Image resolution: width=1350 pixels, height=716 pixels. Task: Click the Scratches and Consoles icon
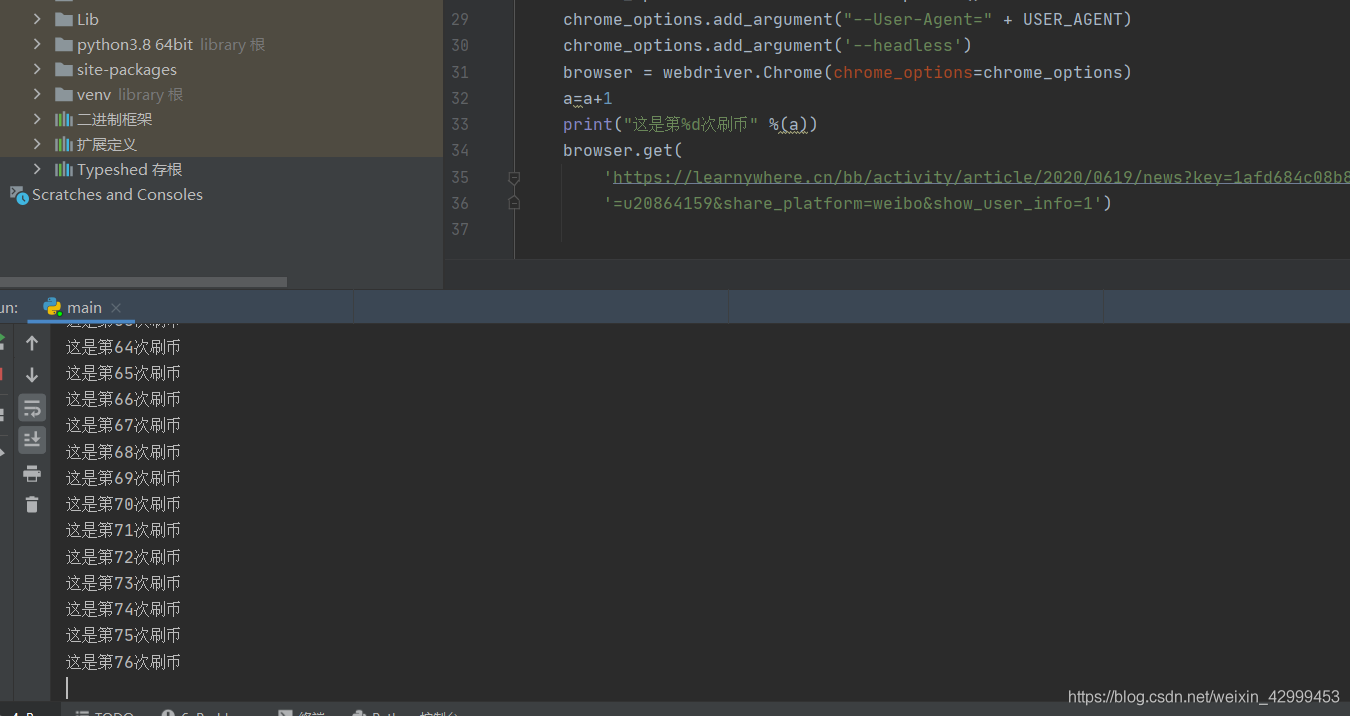click(x=18, y=194)
